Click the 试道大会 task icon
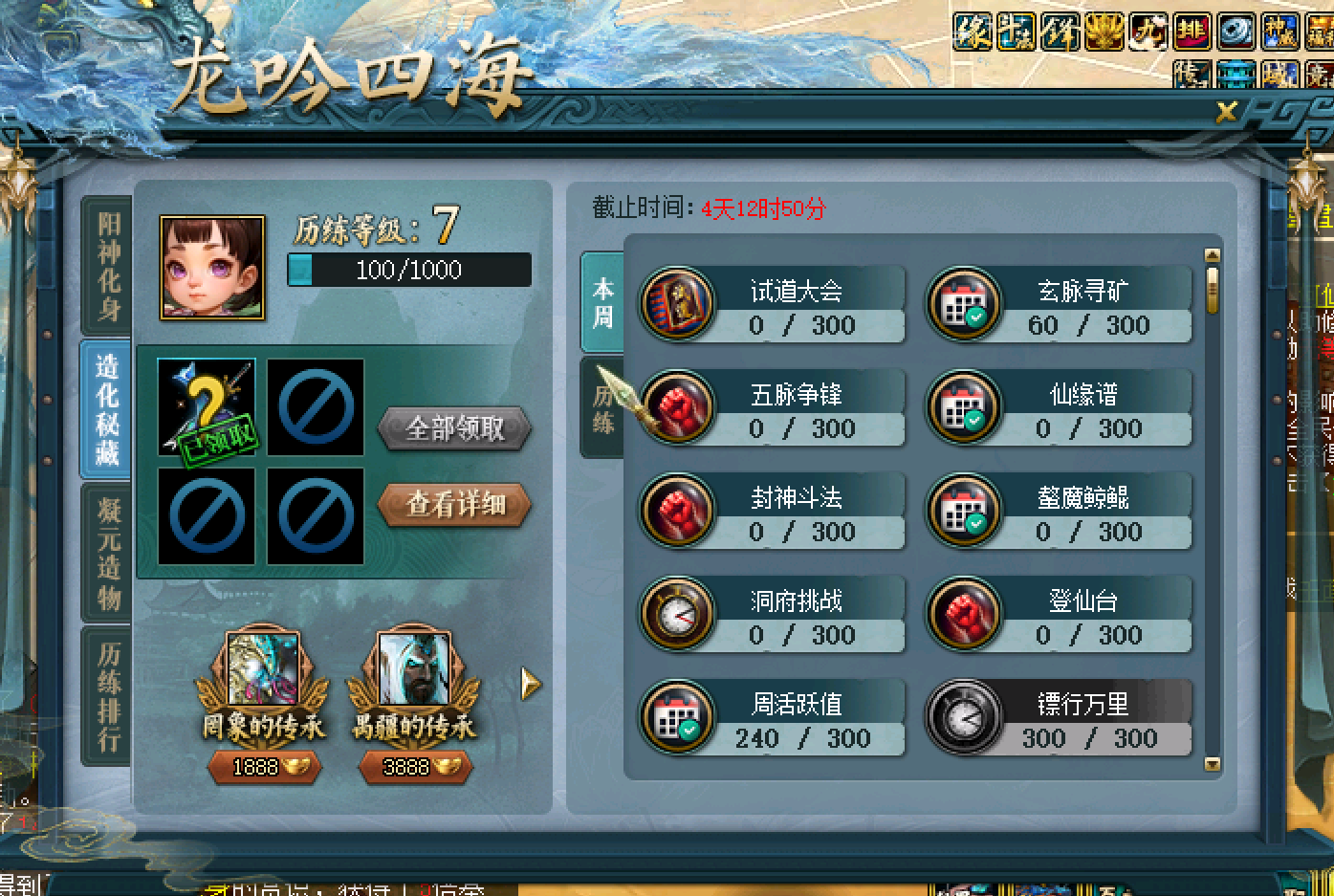This screenshot has width=1334, height=896. 677,305
